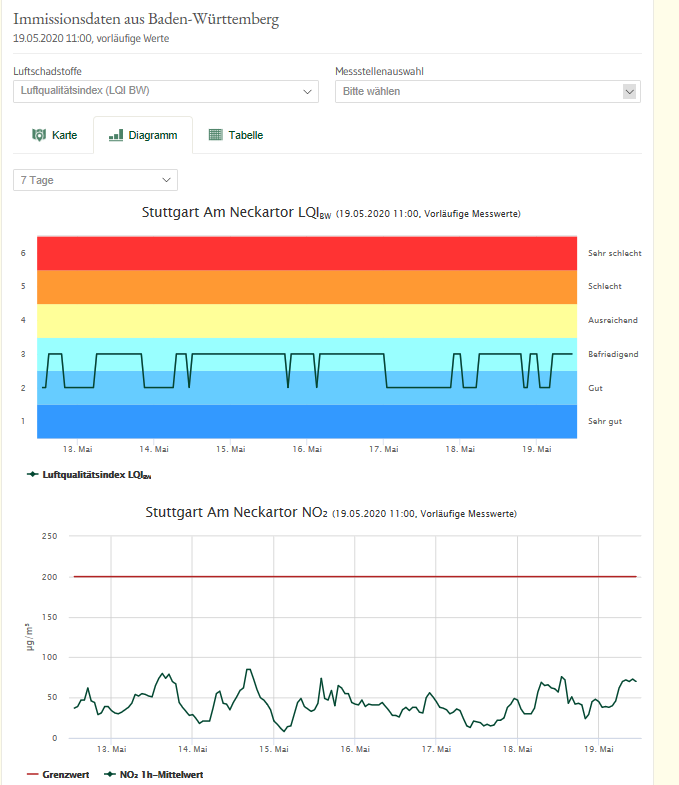
Task: Click the red 'Sehr schlecht' band
Action: tap(307, 253)
